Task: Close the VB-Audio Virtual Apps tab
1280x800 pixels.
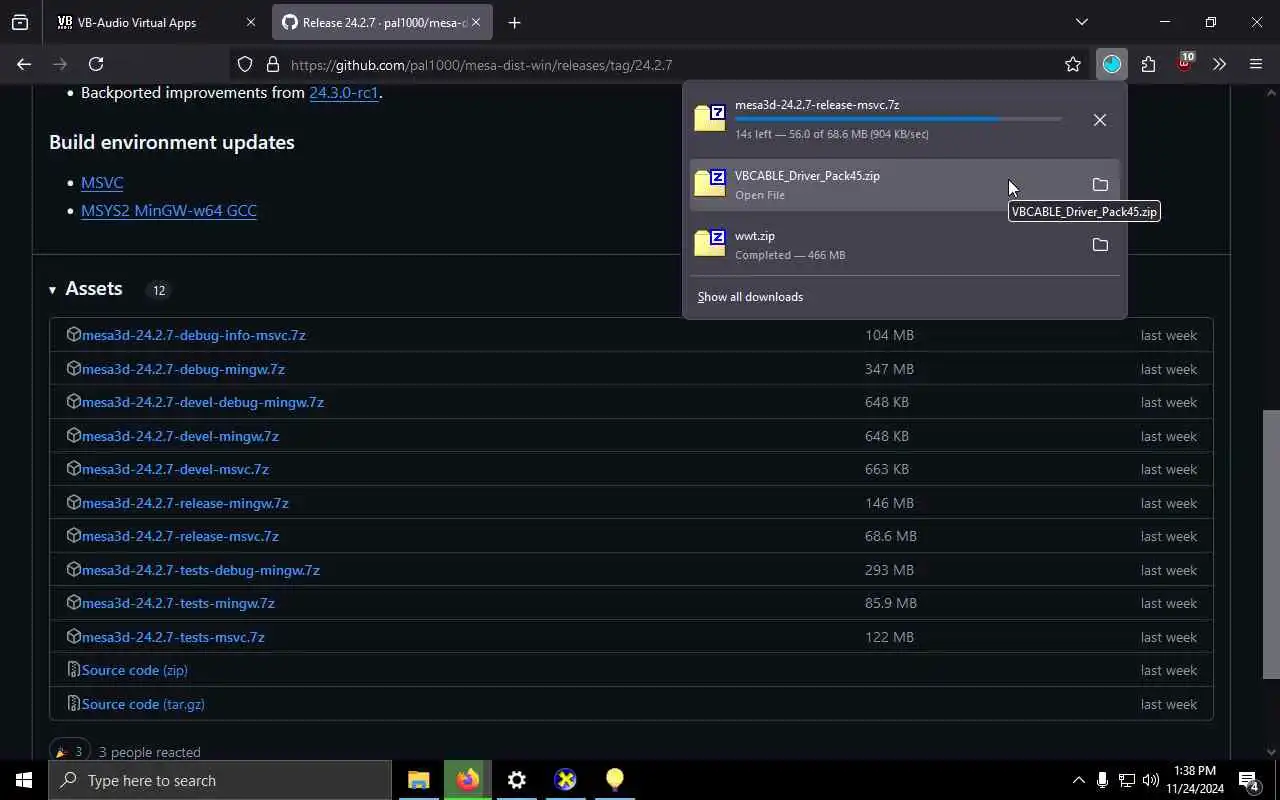Action: (250, 22)
